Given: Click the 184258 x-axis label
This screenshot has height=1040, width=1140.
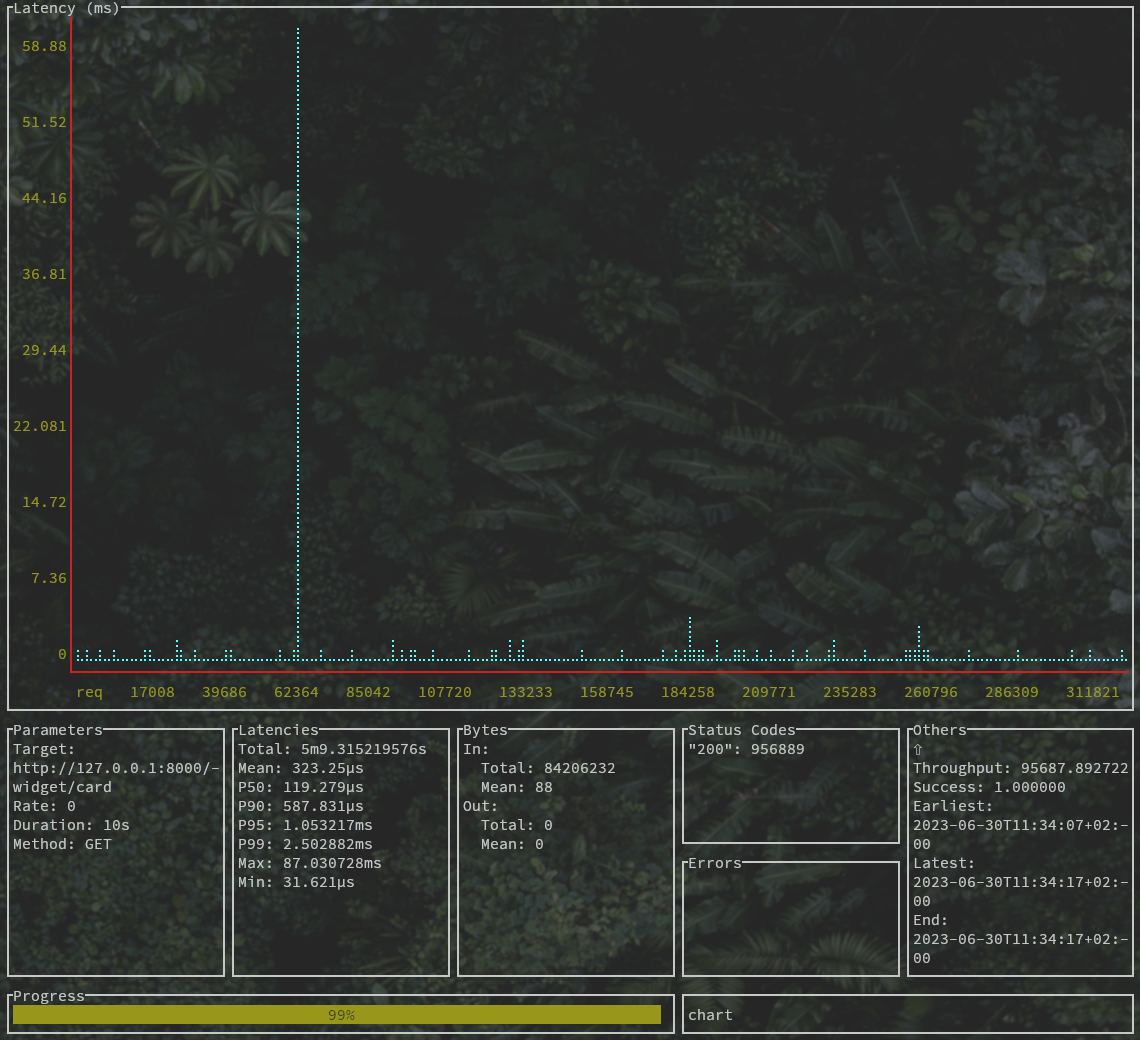Looking at the screenshot, I should click(x=688, y=692).
